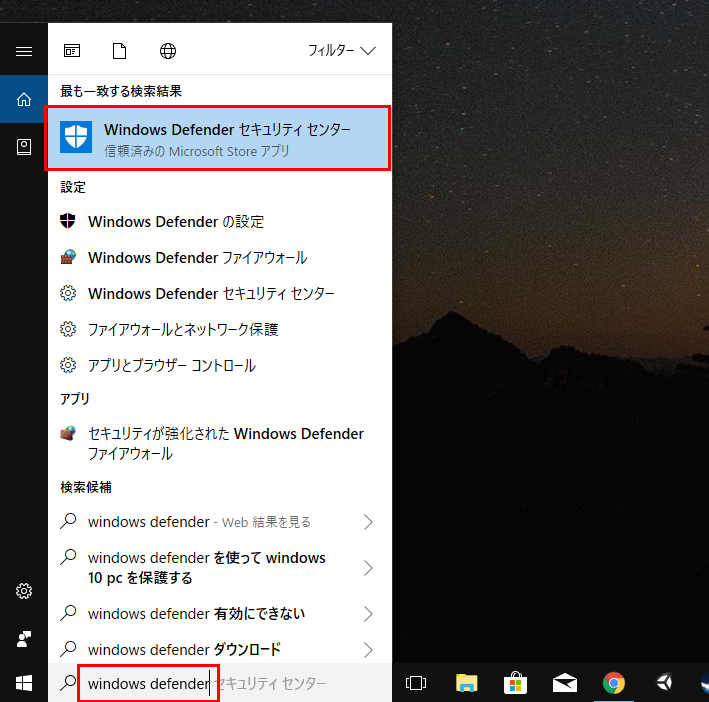Screen dimensions: 709x702
Task: Open the Notebook icon in the sidebar
Action: click(x=24, y=147)
